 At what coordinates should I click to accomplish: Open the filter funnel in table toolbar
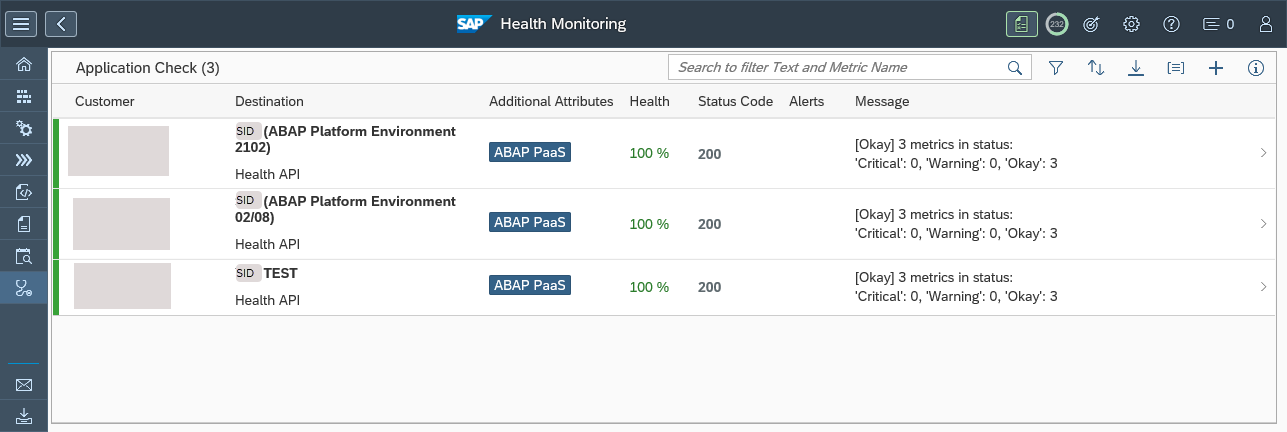(1055, 68)
